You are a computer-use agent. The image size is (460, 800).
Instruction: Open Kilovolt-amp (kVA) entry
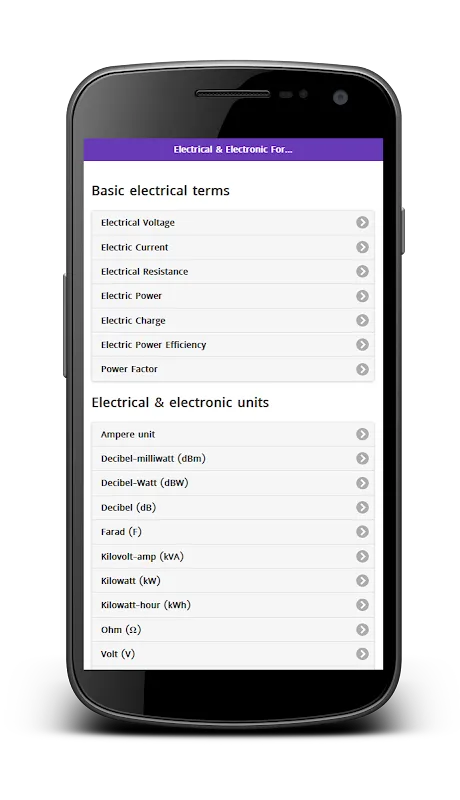[x=233, y=556]
